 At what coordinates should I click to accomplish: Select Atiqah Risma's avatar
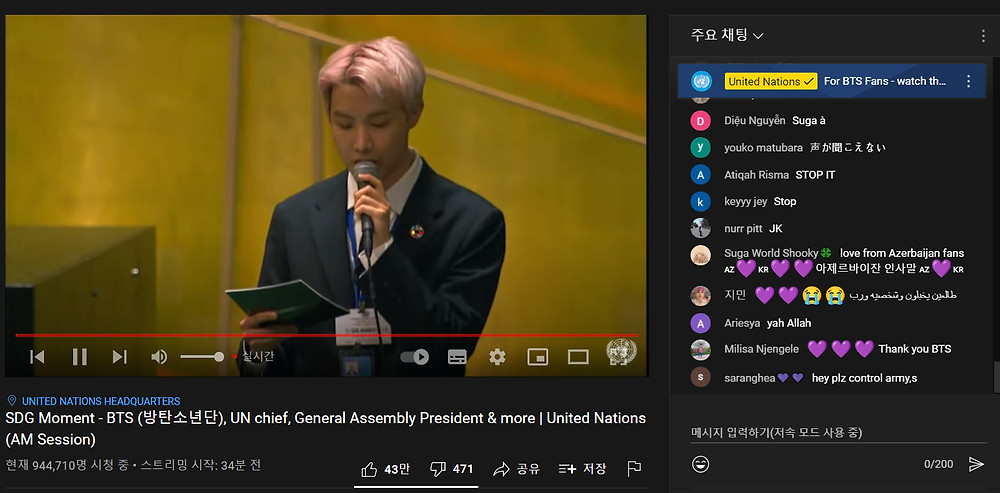(x=700, y=175)
